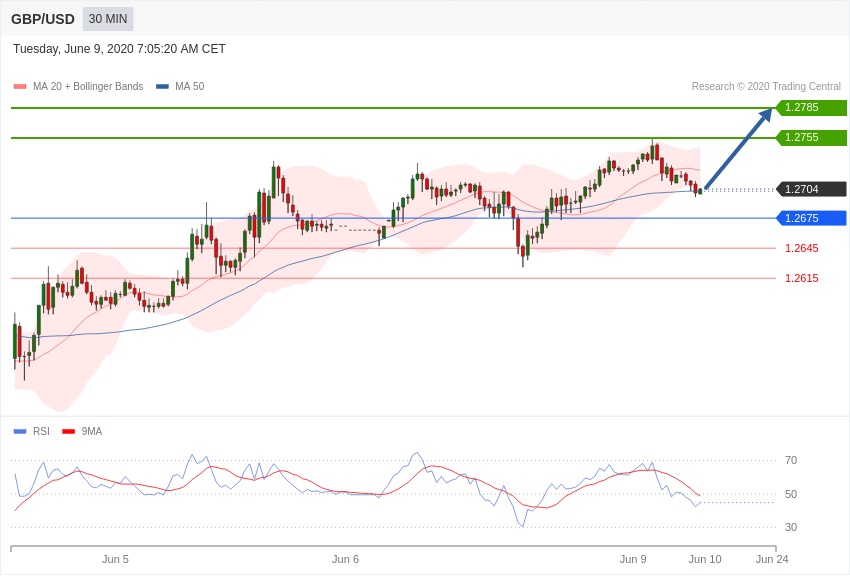Click the 1.2704 current price tag

[811, 189]
